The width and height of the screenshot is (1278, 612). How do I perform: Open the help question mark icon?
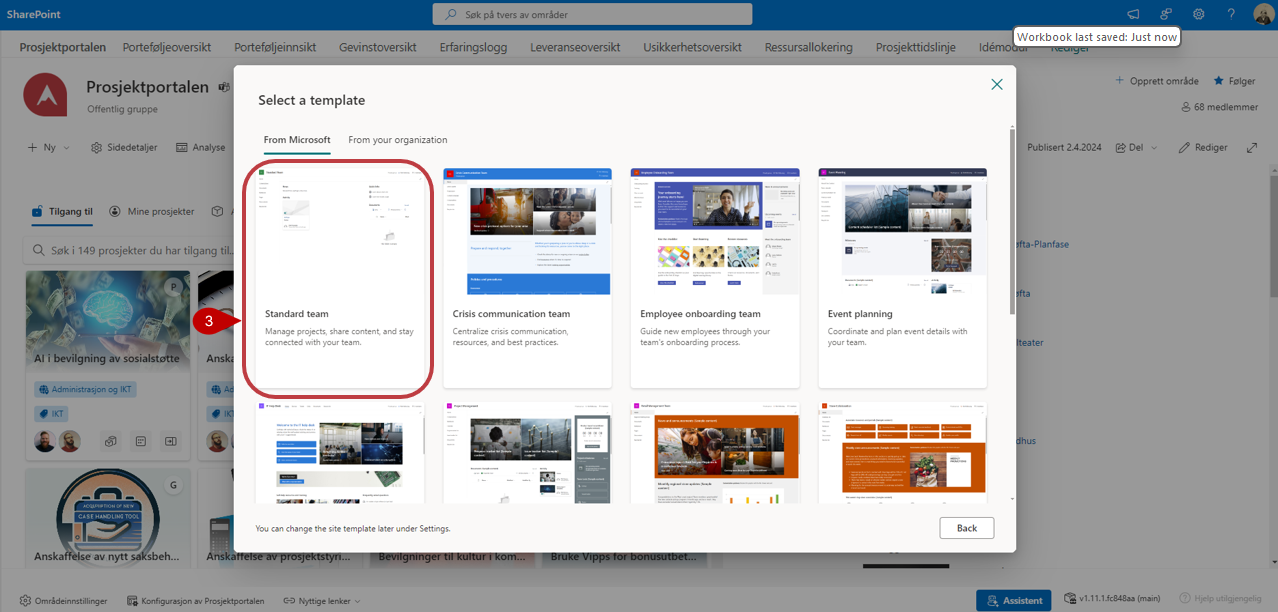pos(1231,14)
